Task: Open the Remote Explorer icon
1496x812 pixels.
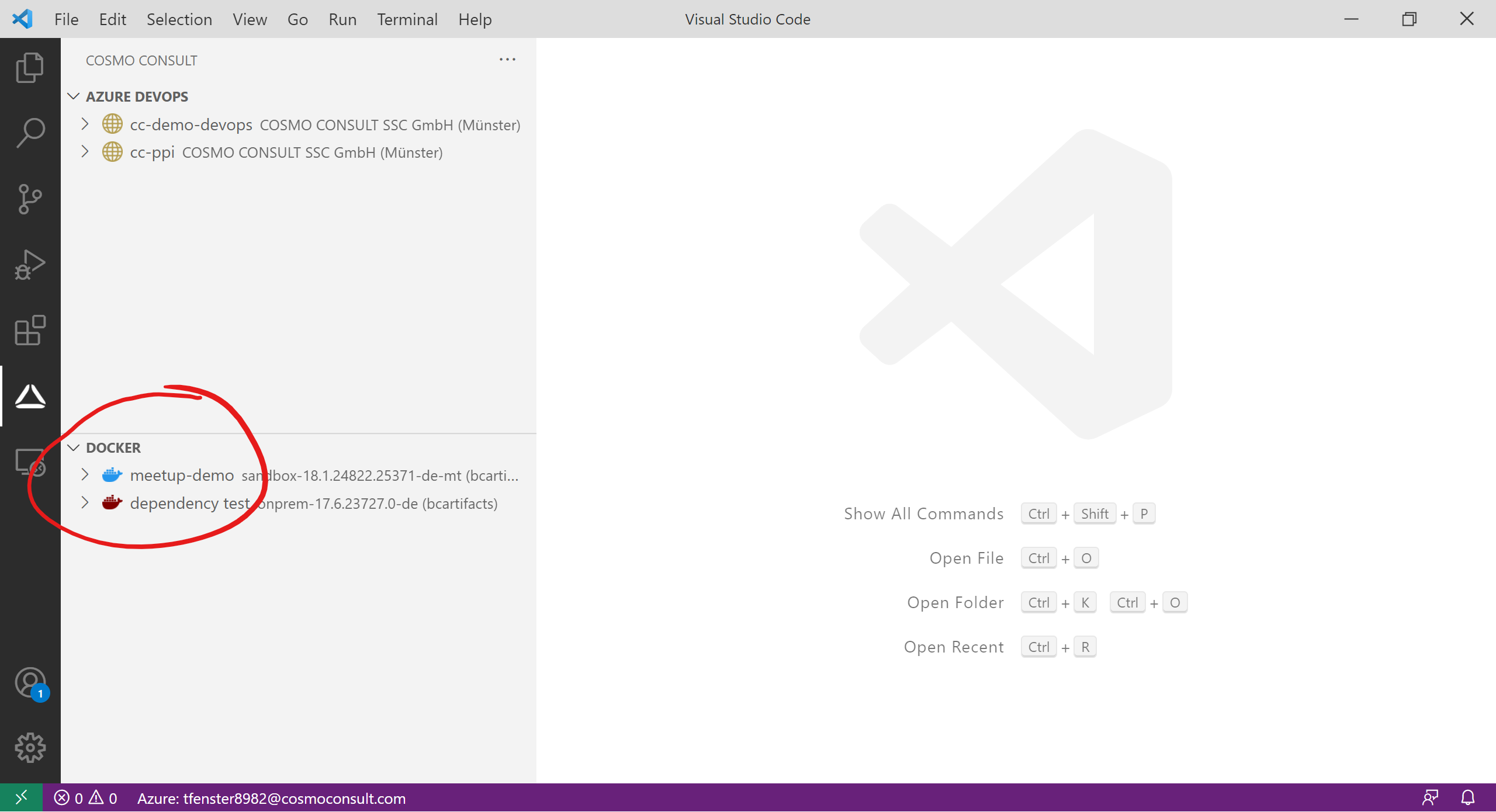Action: point(30,463)
